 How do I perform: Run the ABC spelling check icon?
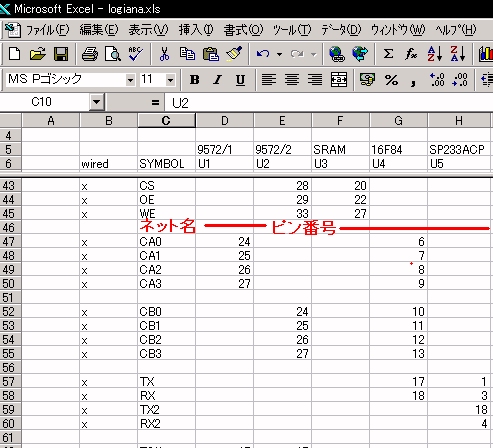(136, 53)
